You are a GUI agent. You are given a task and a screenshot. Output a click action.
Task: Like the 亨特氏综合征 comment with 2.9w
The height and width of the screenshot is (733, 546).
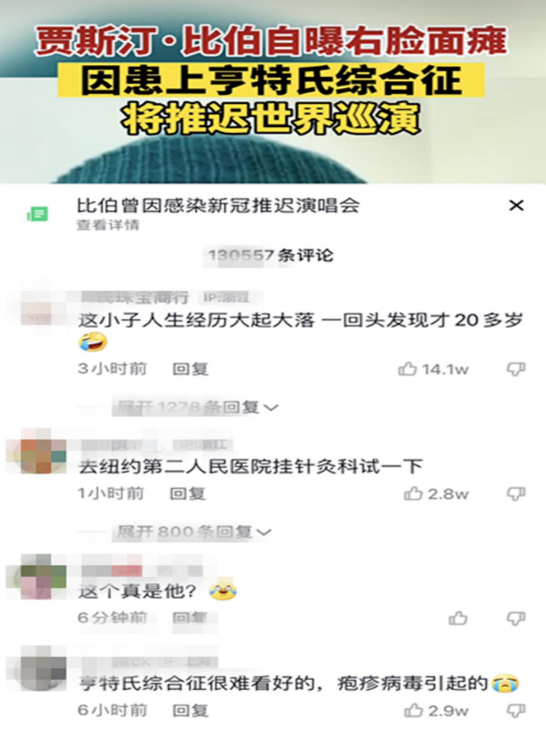click(413, 711)
